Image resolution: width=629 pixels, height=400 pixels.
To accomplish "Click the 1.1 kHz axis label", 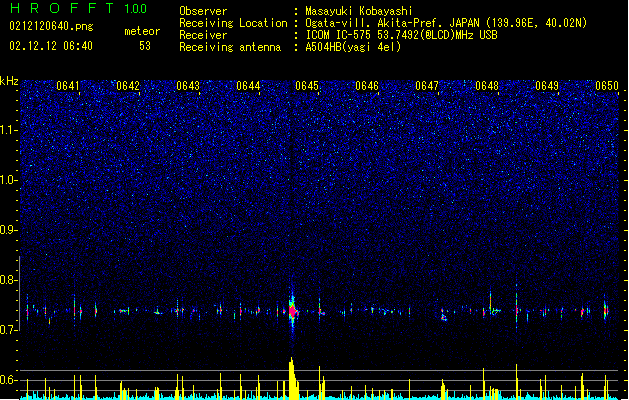I will [x=9, y=130].
